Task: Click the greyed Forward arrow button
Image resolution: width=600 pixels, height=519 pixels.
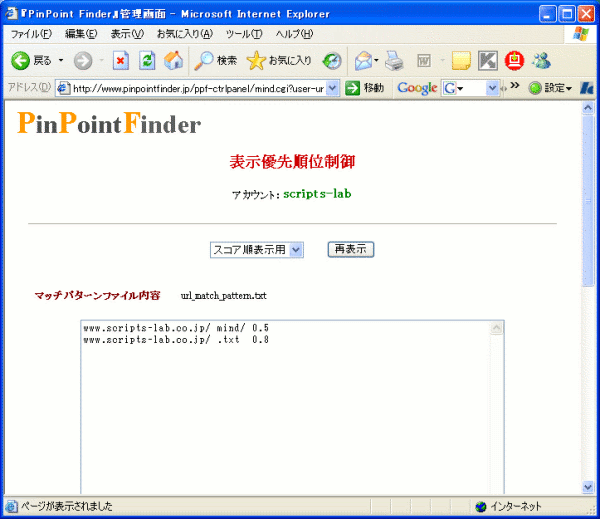Action: 83,60
